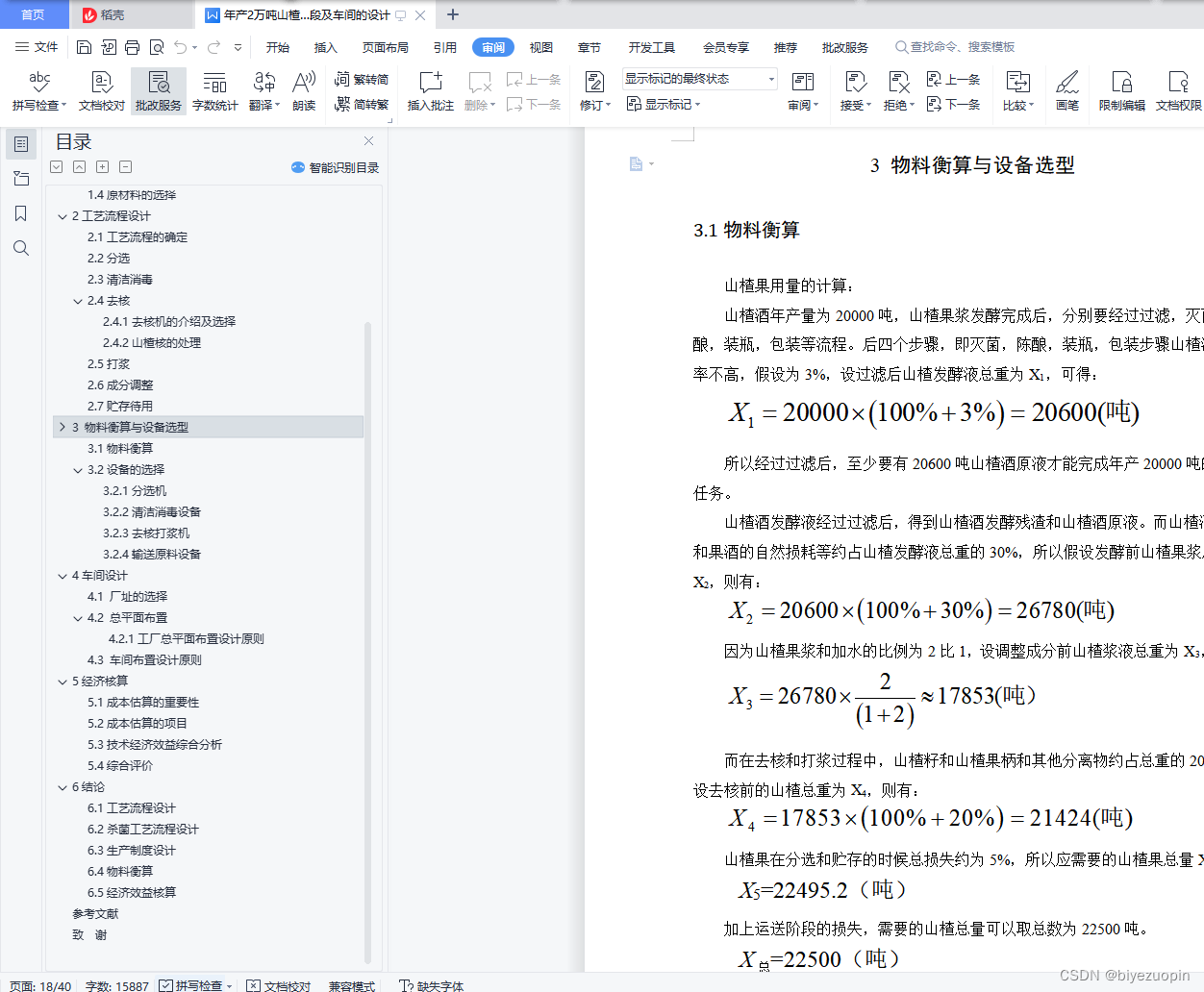Open the 章节 ribbon tab
1204x992 pixels.
tap(589, 47)
